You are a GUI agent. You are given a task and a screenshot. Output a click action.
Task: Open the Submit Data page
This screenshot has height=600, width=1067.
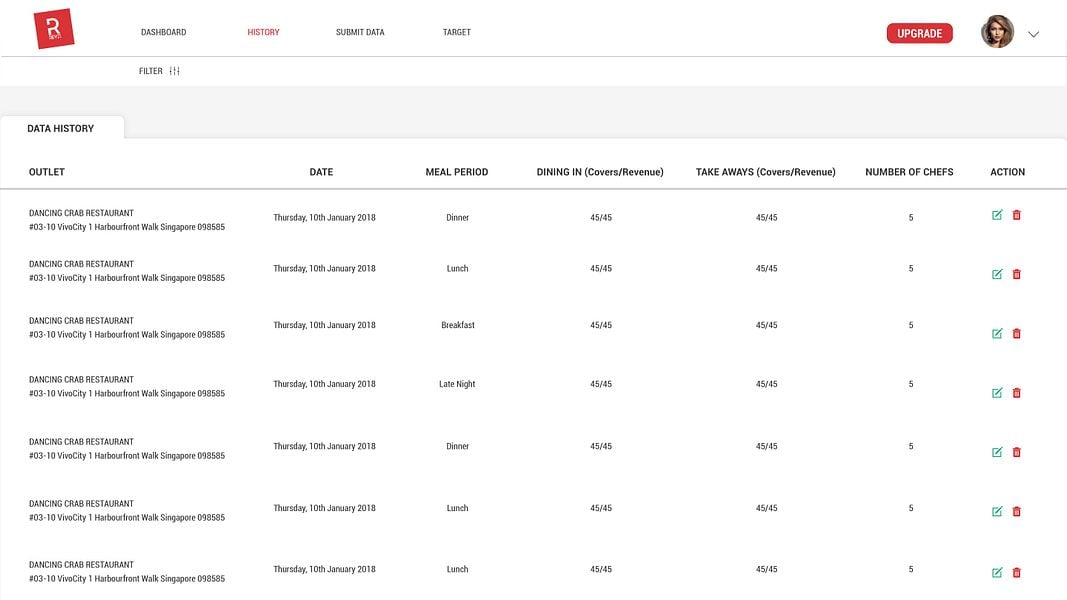pos(360,32)
